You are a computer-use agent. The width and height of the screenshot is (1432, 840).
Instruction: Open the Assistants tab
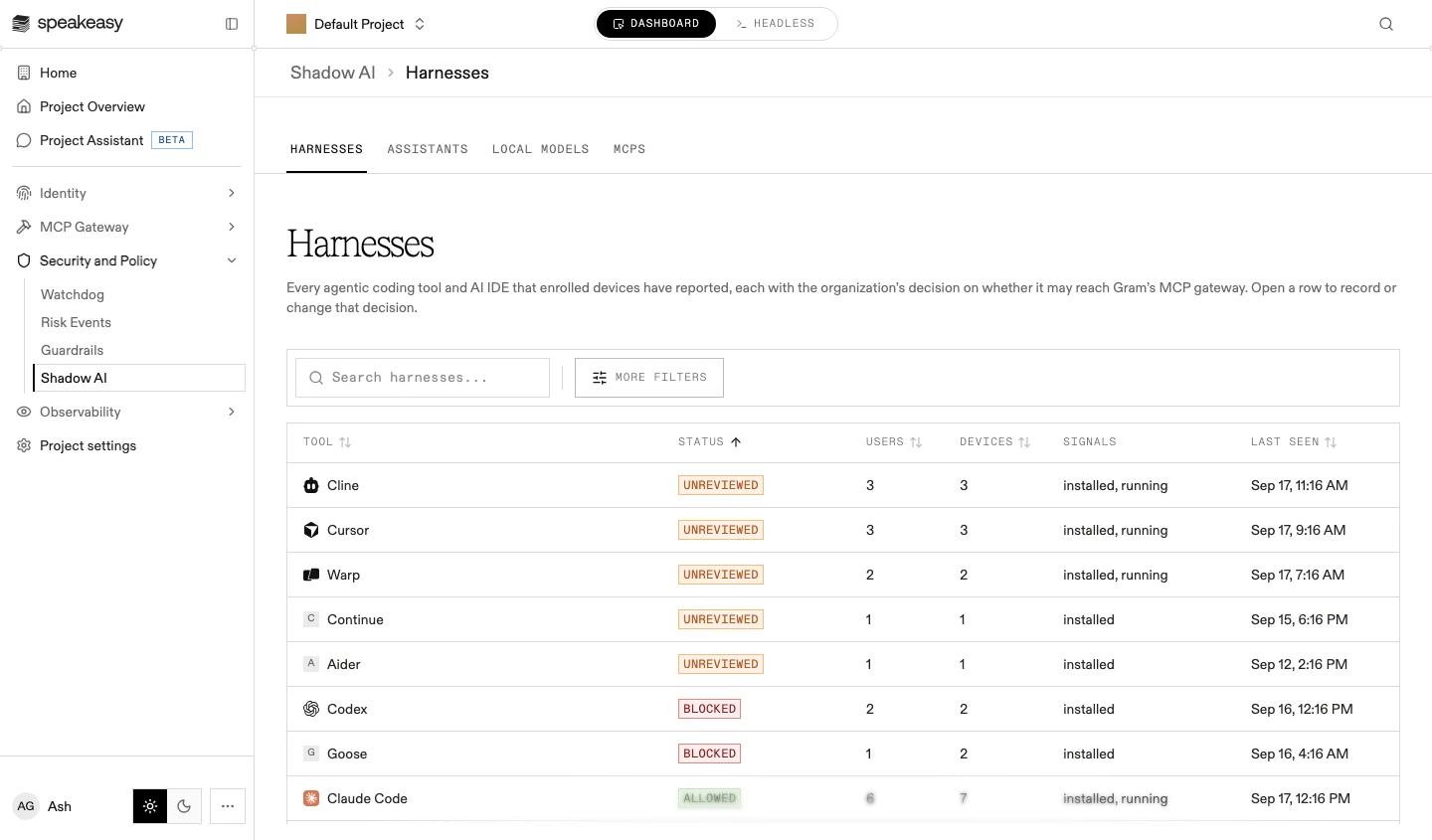click(x=428, y=149)
